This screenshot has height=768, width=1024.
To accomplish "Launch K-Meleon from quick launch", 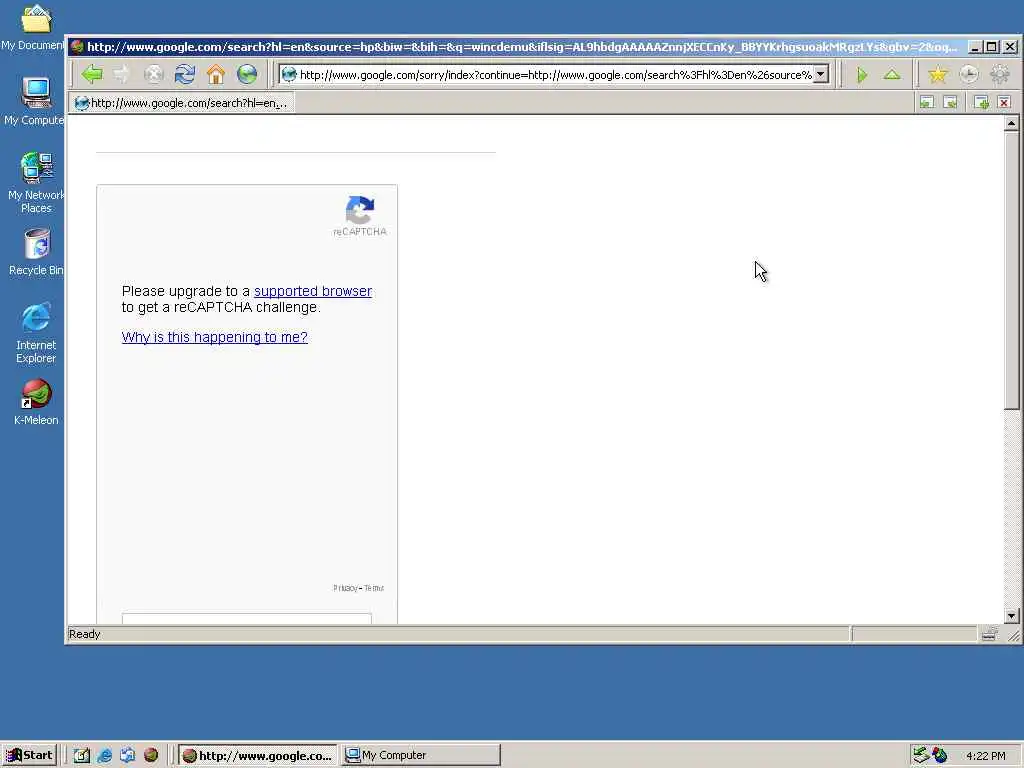I will click(151, 756).
